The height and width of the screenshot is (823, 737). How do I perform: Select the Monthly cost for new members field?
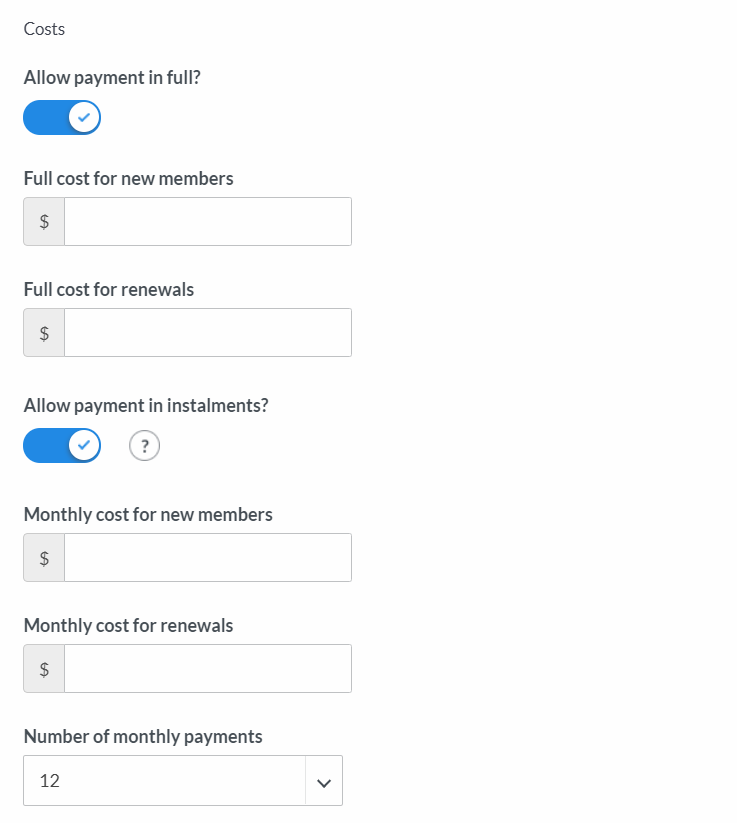point(208,557)
